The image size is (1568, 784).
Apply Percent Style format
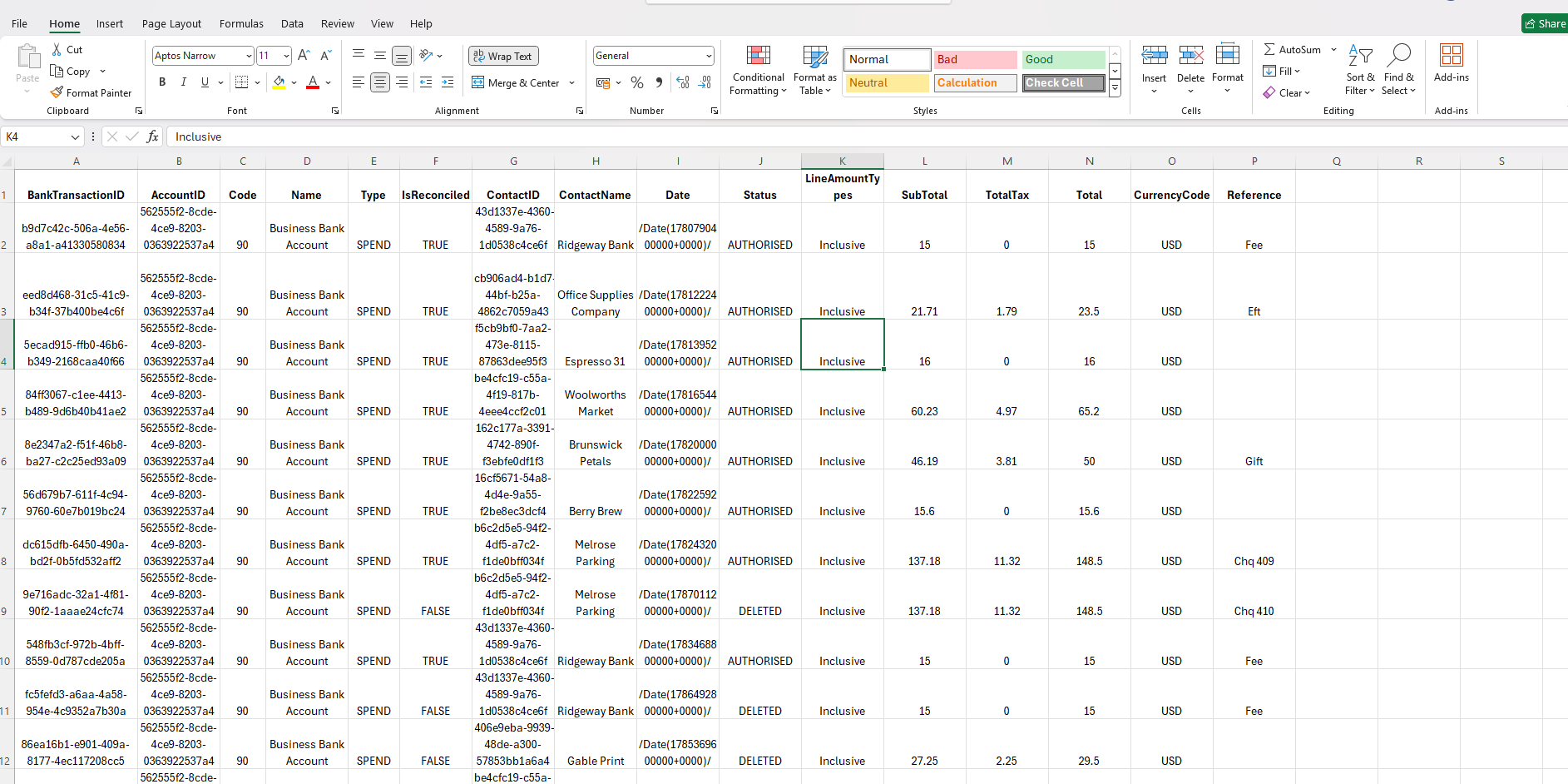coord(637,82)
